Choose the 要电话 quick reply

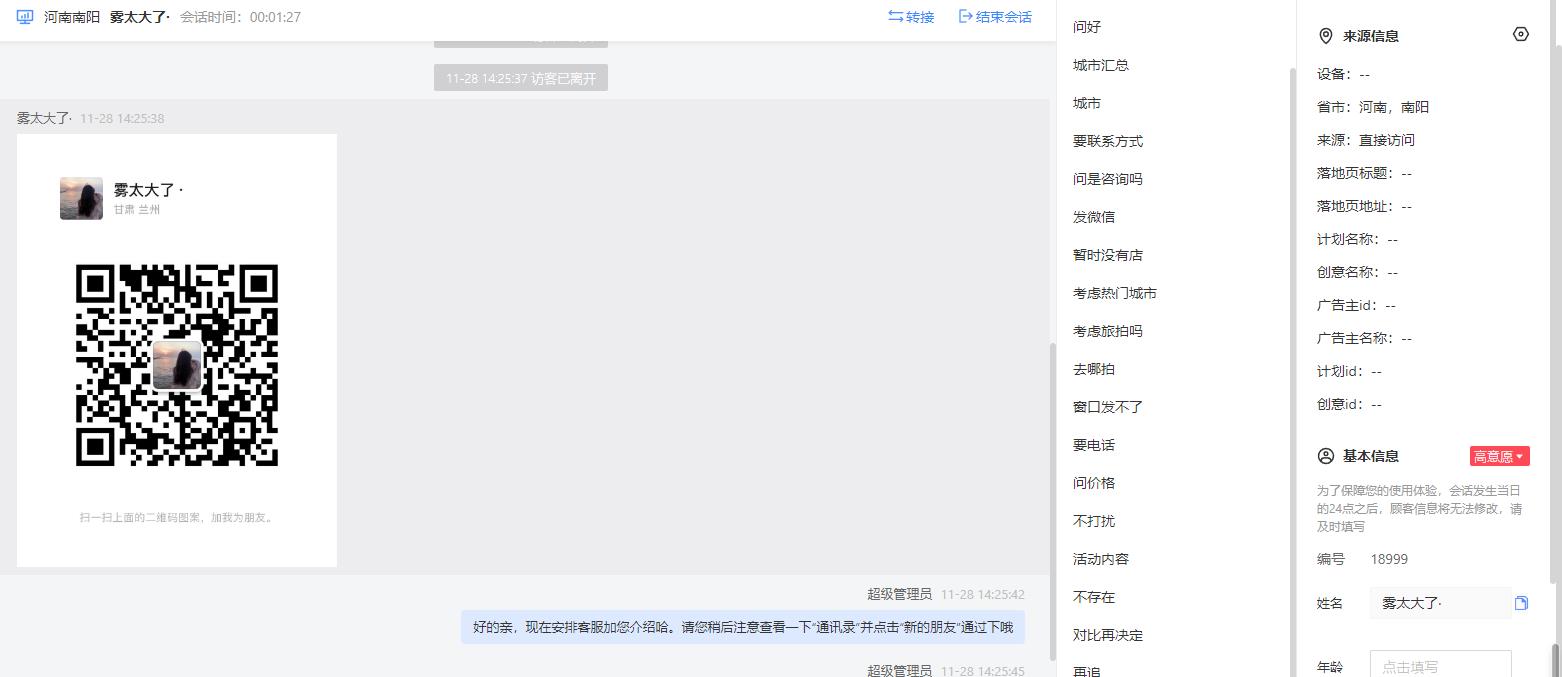pyautogui.click(x=1094, y=445)
